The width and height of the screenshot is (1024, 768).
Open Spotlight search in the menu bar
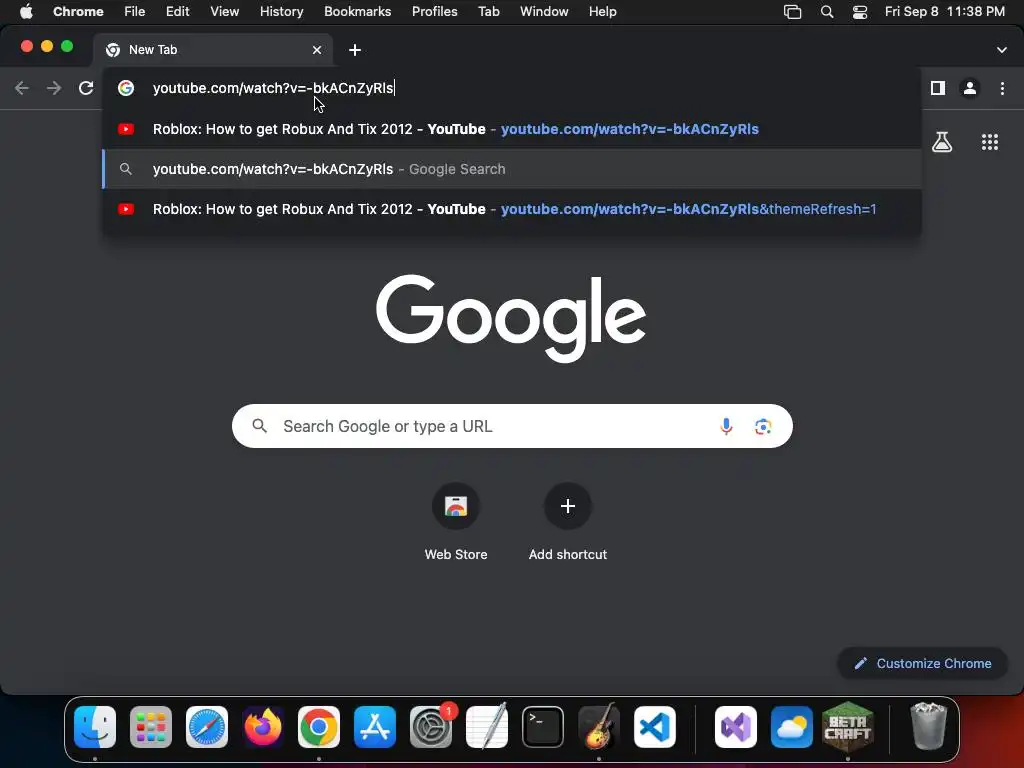click(827, 12)
